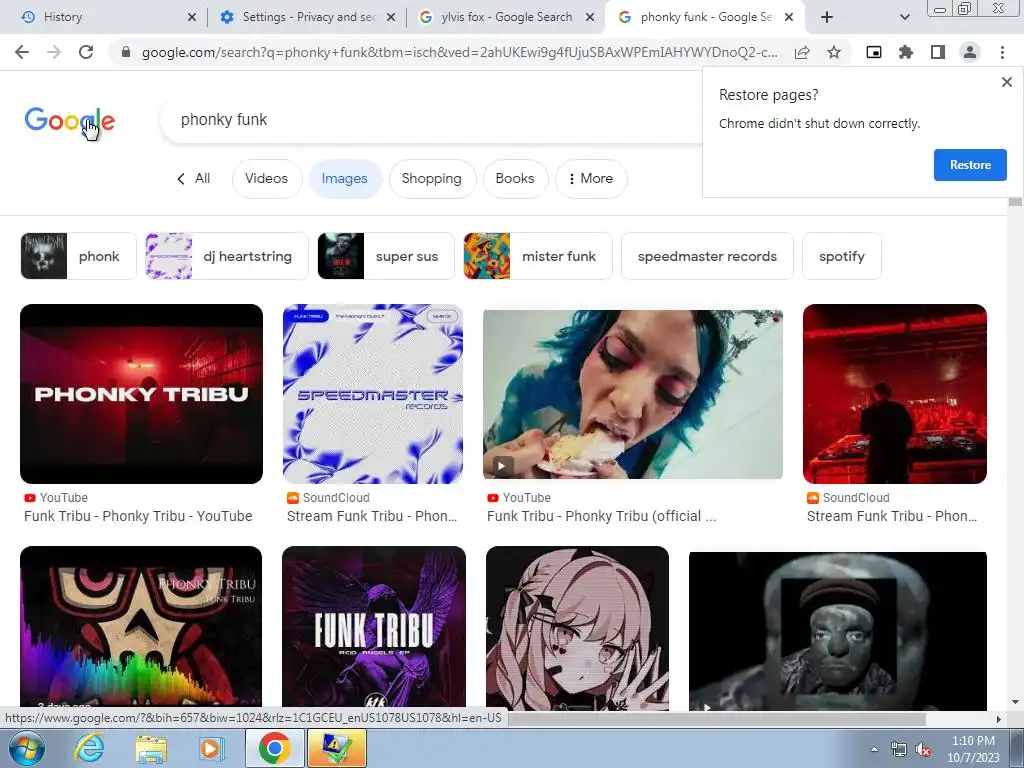Select the Books filter
This screenshot has height=768, width=1024.
(x=515, y=178)
